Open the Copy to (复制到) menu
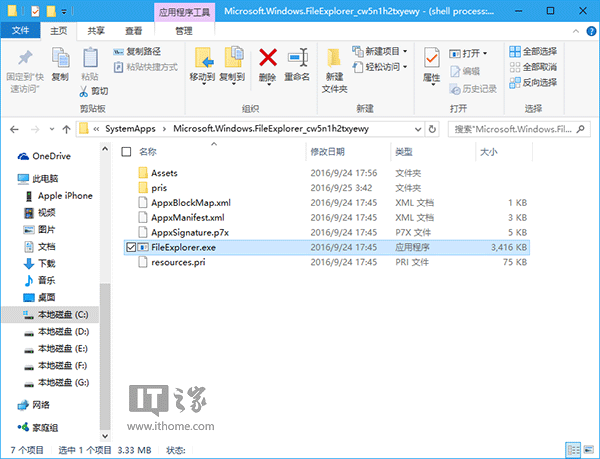 pyautogui.click(x=232, y=65)
